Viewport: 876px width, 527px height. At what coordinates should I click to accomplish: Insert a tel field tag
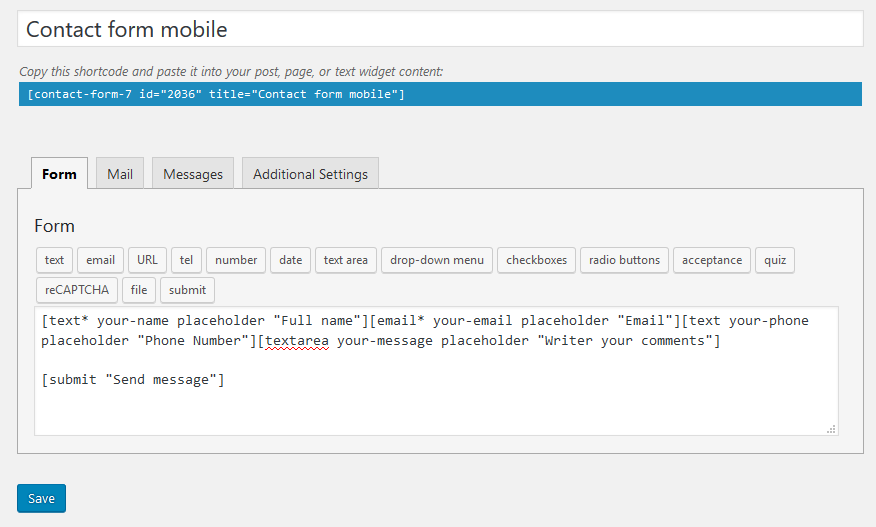[x=186, y=260]
